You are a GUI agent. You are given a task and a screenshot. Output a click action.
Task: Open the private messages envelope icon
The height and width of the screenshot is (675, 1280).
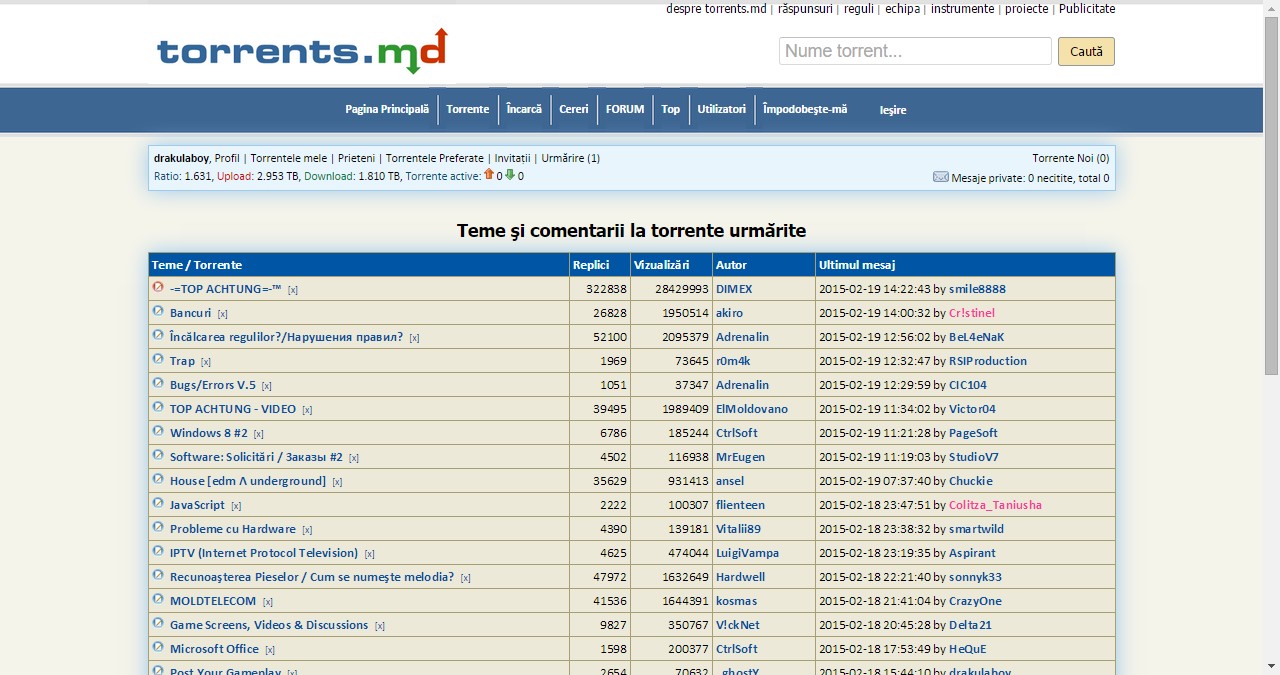pos(940,177)
